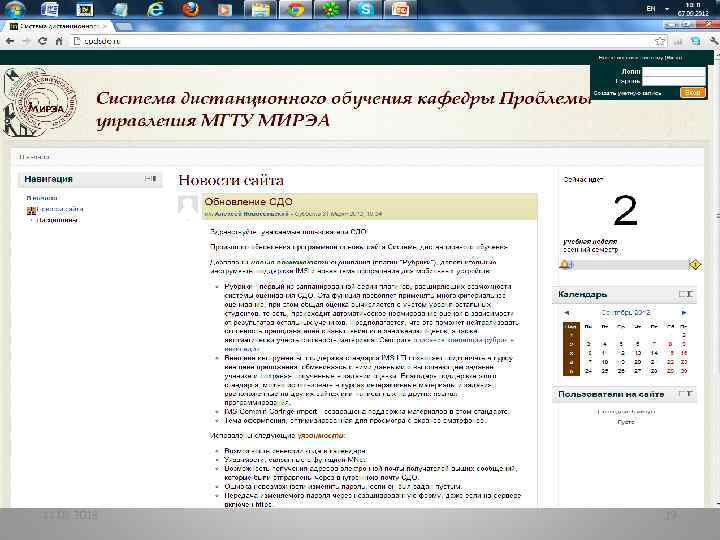The height and width of the screenshot is (540, 720).
Task: Click the bell icon on the semester progress bar
Action: [x=566, y=264]
